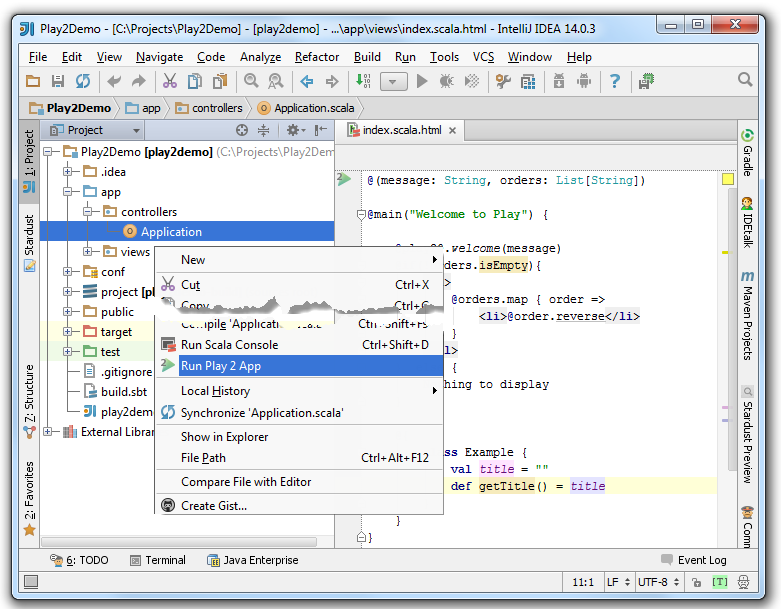Expand the conf folder in project tree
Viewport: 781px width, 609px height.
tap(68, 271)
